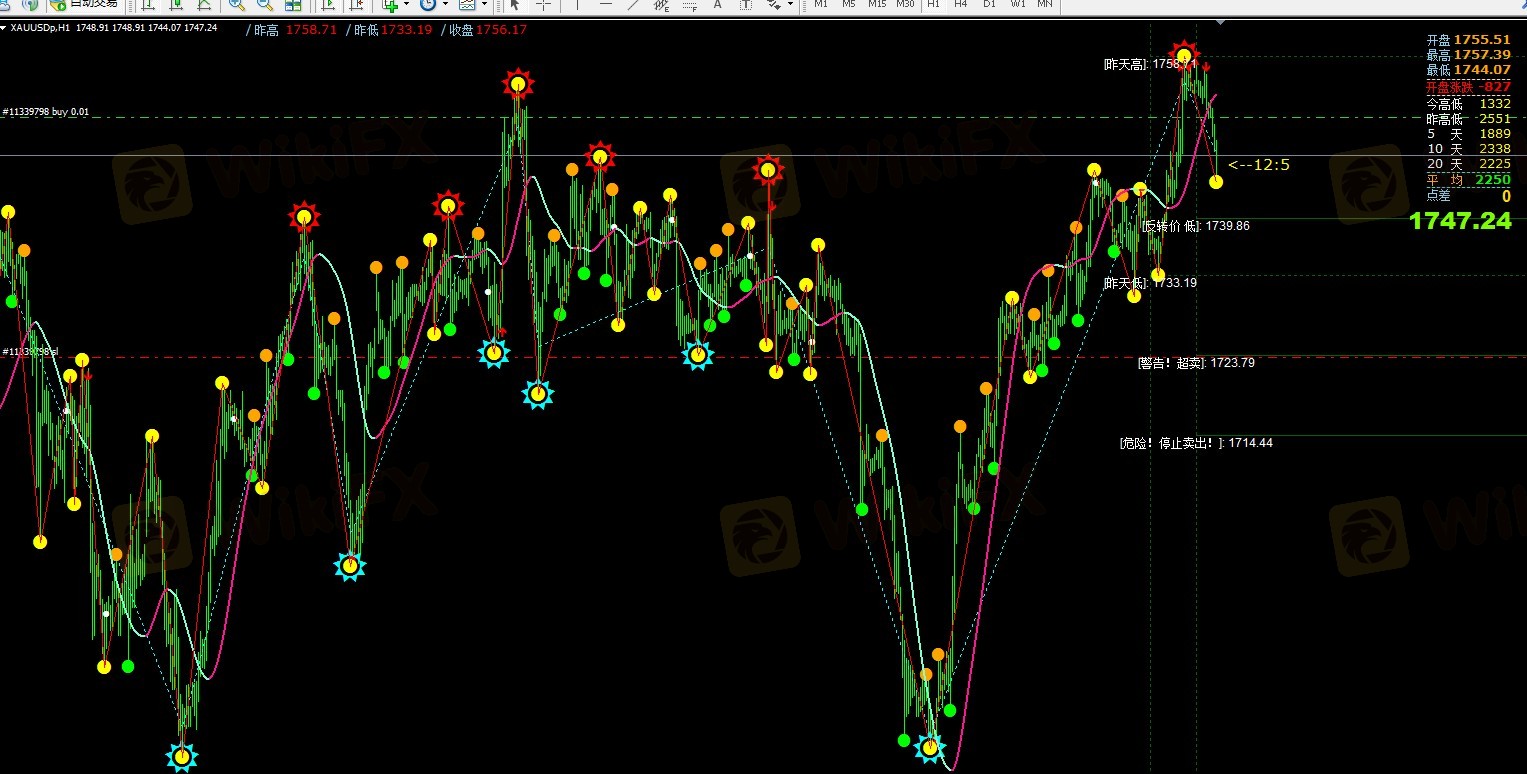Toggle the chart shift button
Image resolution: width=1527 pixels, height=774 pixels.
(356, 5)
